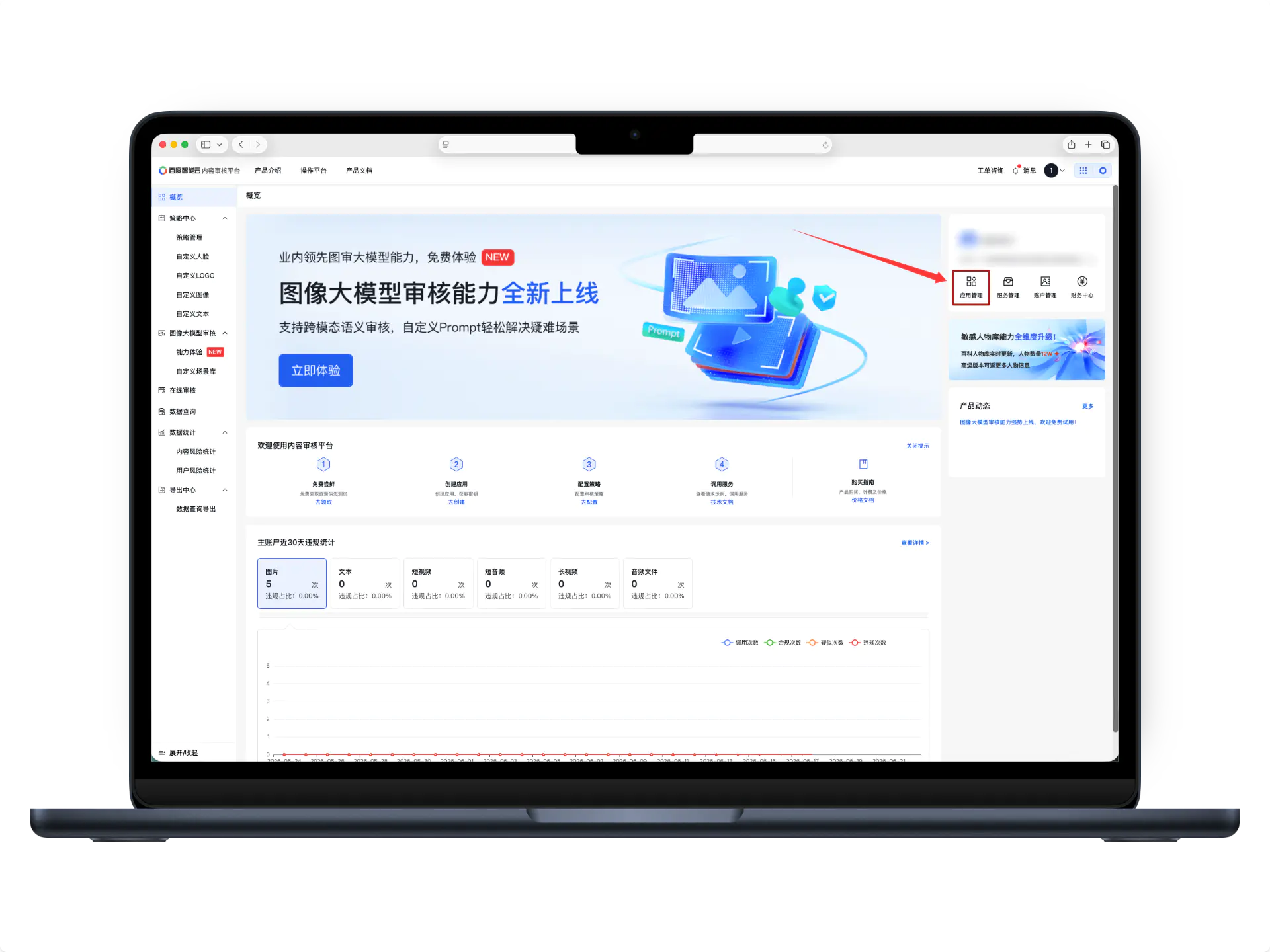Screen dimensions: 1270x952
Task: Open the user account dropdown chevron
Action: (x=1062, y=171)
